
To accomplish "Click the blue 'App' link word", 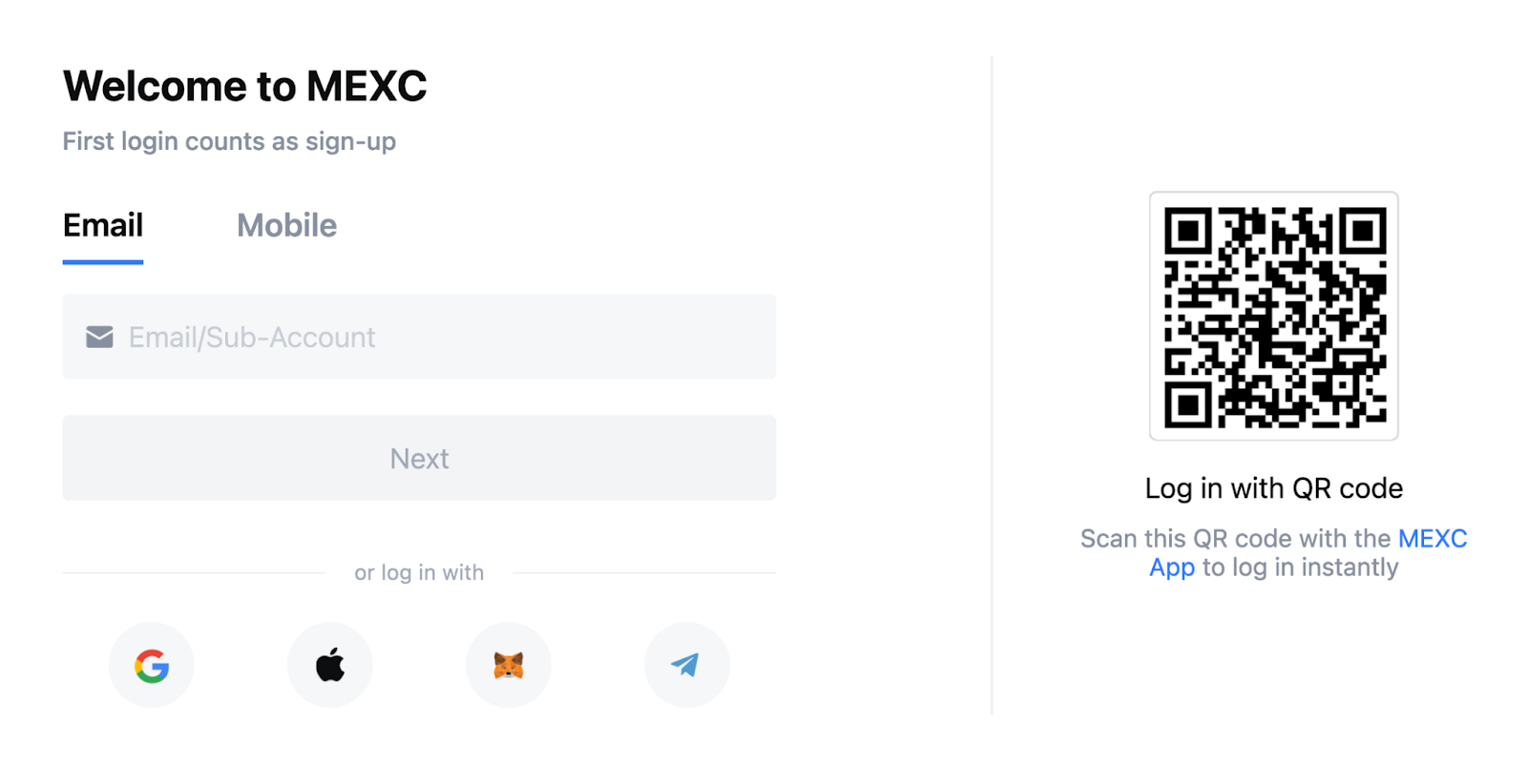I will pyautogui.click(x=1172, y=567).
